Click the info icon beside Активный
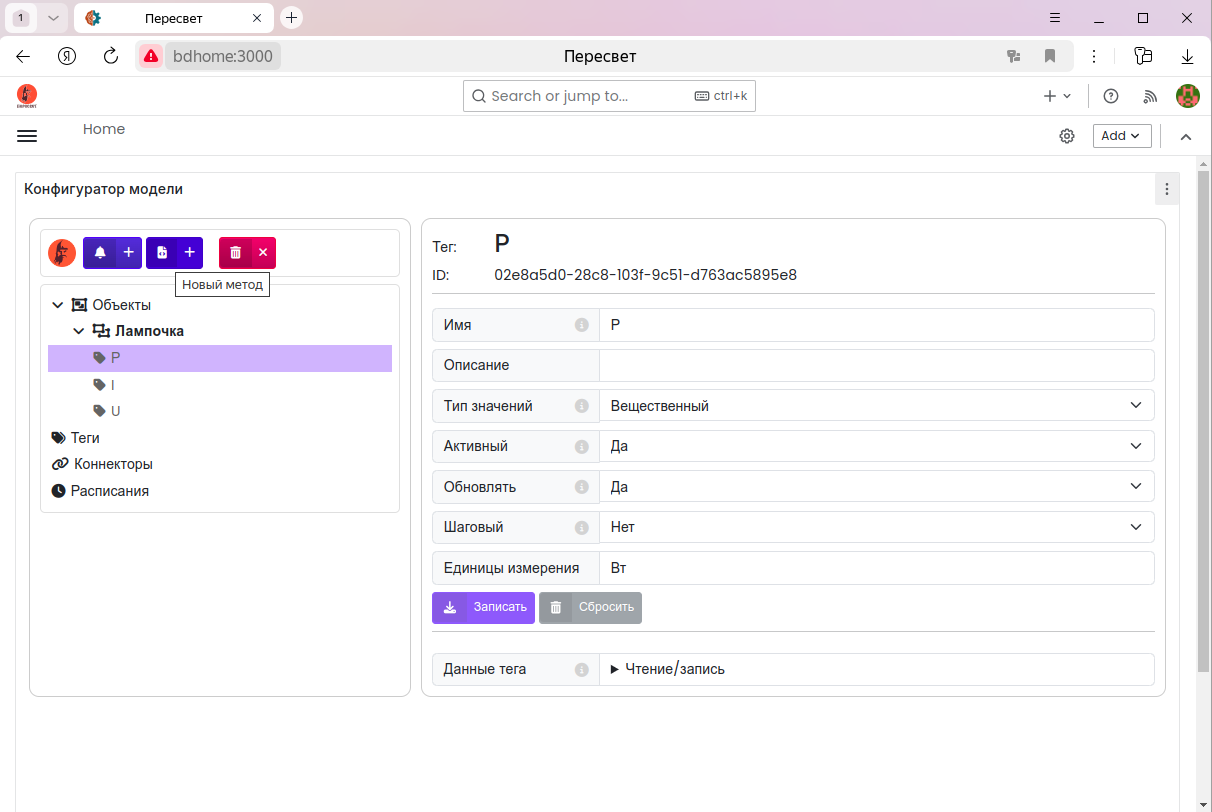Viewport: 1212px width, 812px height. click(581, 447)
